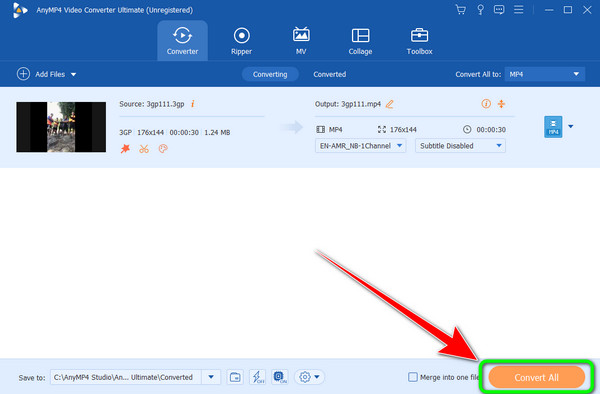Click the Convert All button
Screen dimensions: 600x394
click(x=536, y=377)
